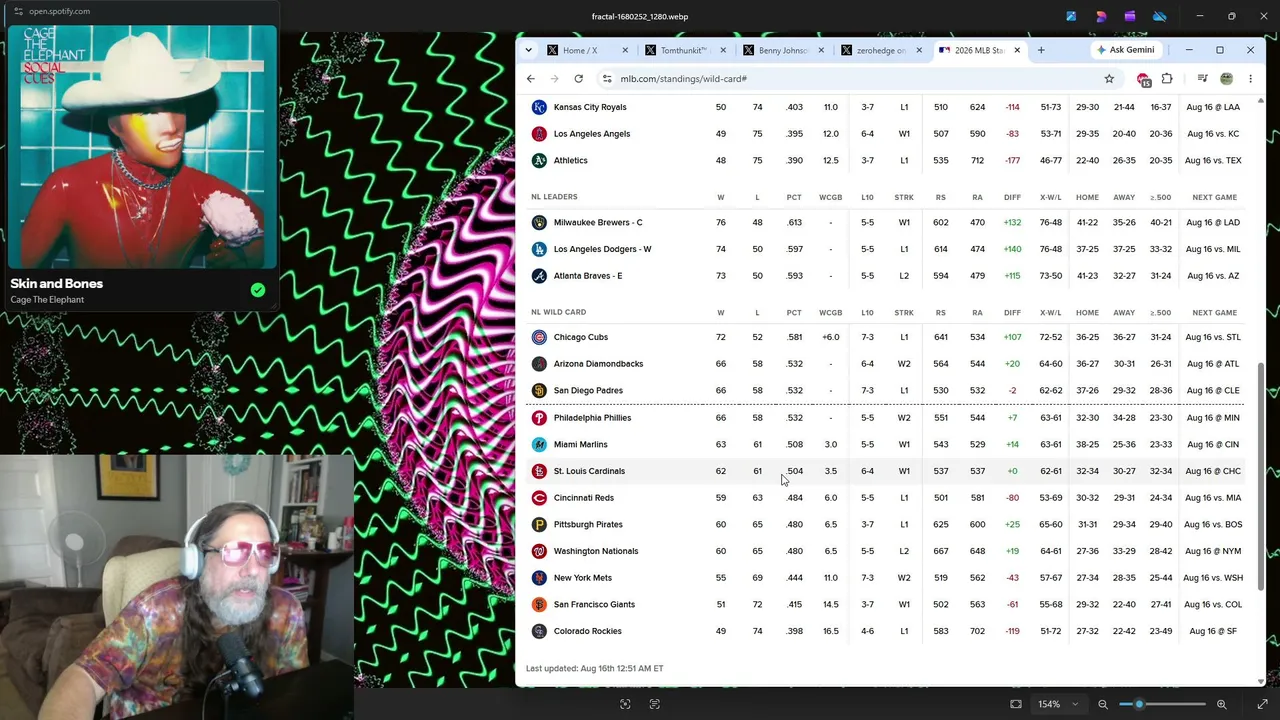Click the Skin and Bones song title
Screen dimensions: 1280x720
[57, 284]
